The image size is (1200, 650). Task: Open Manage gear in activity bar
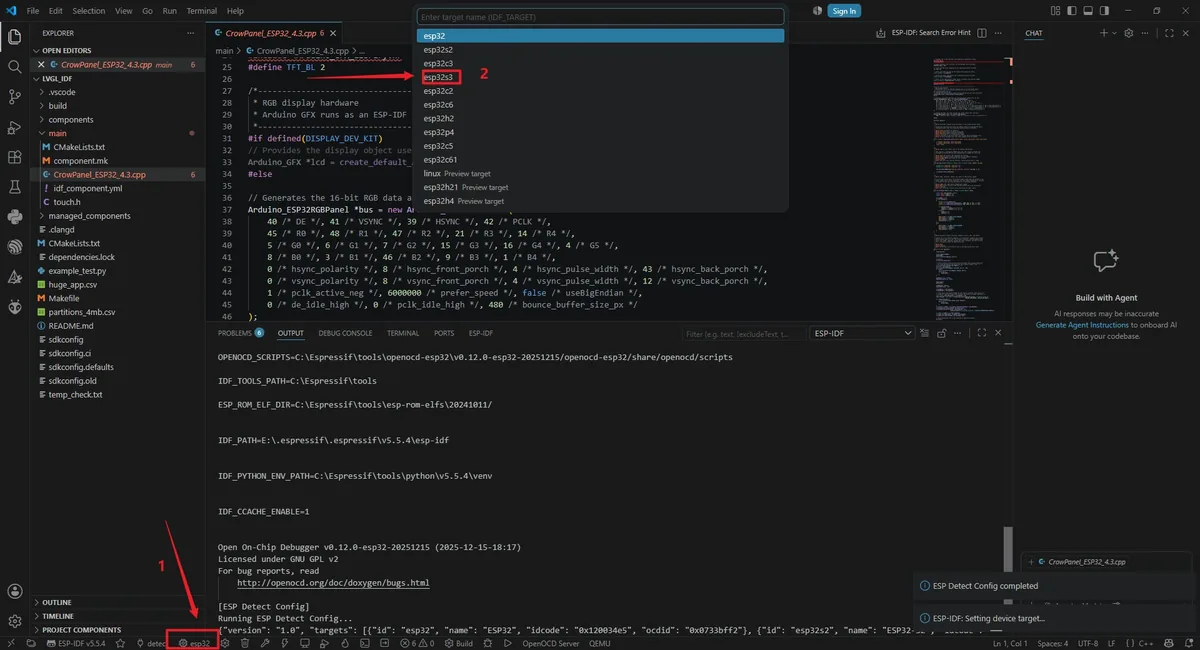click(15, 622)
